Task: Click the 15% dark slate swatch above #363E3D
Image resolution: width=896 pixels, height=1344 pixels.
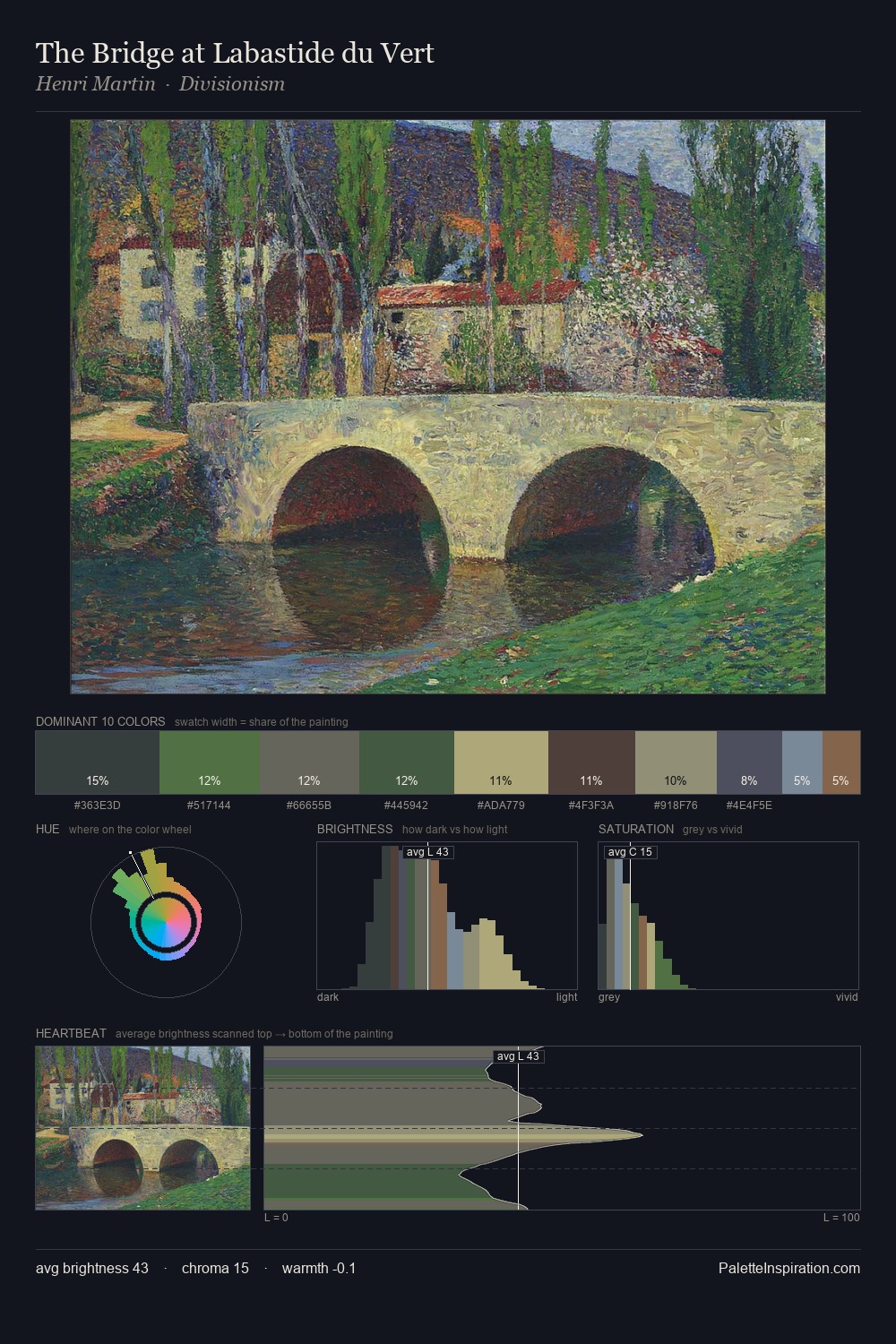Action: 98,762
